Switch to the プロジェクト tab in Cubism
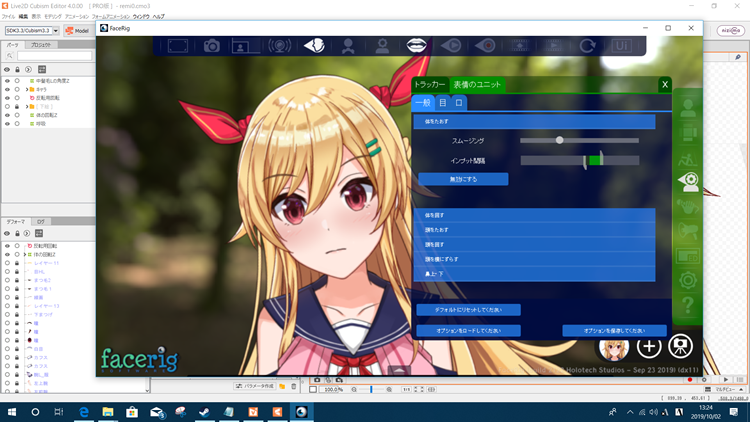 [x=41, y=44]
